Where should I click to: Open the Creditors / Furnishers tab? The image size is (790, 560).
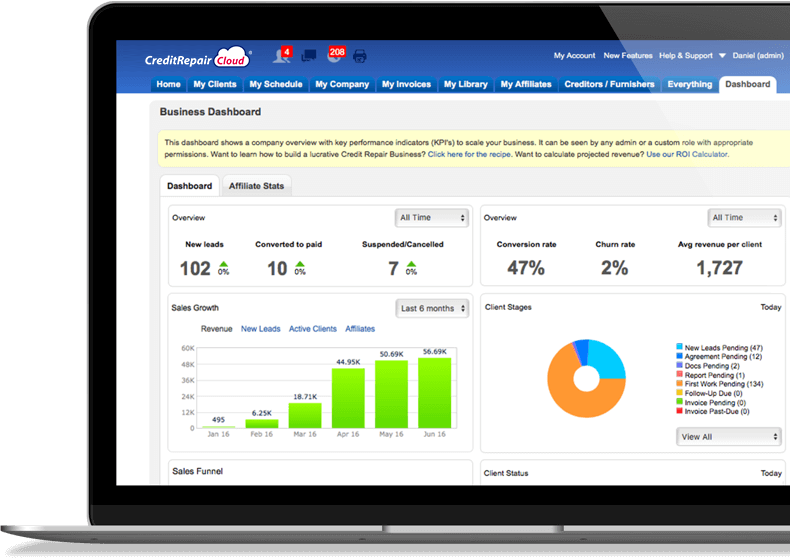click(609, 85)
